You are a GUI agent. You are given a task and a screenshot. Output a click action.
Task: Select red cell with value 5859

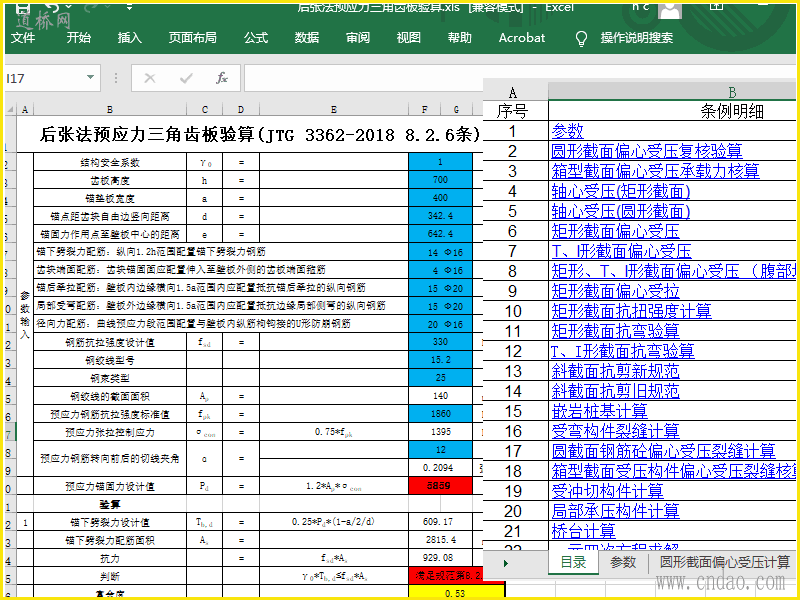440,486
